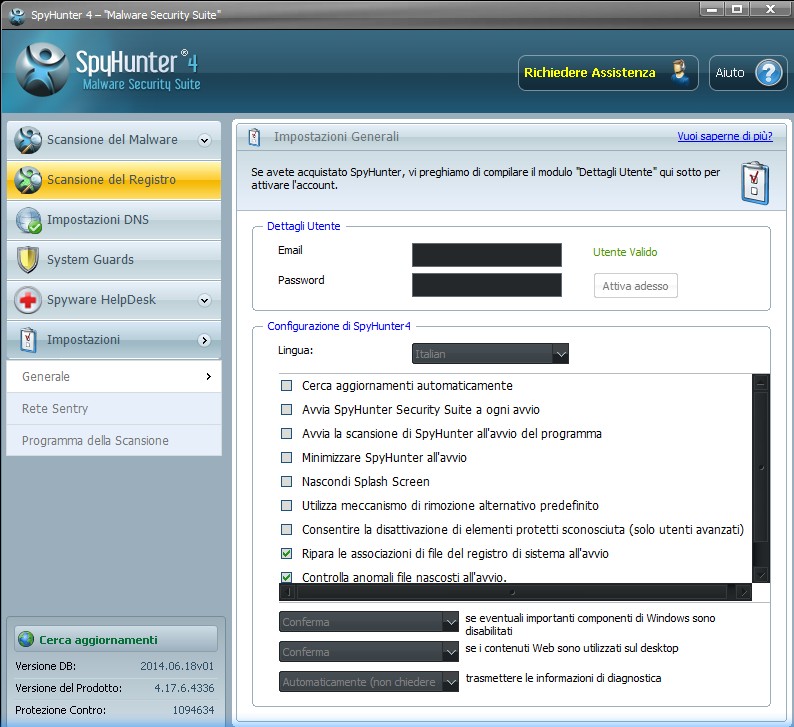This screenshot has width=794, height=727.
Task: Expand the Scansione del Malware chevron
Action: coord(205,141)
